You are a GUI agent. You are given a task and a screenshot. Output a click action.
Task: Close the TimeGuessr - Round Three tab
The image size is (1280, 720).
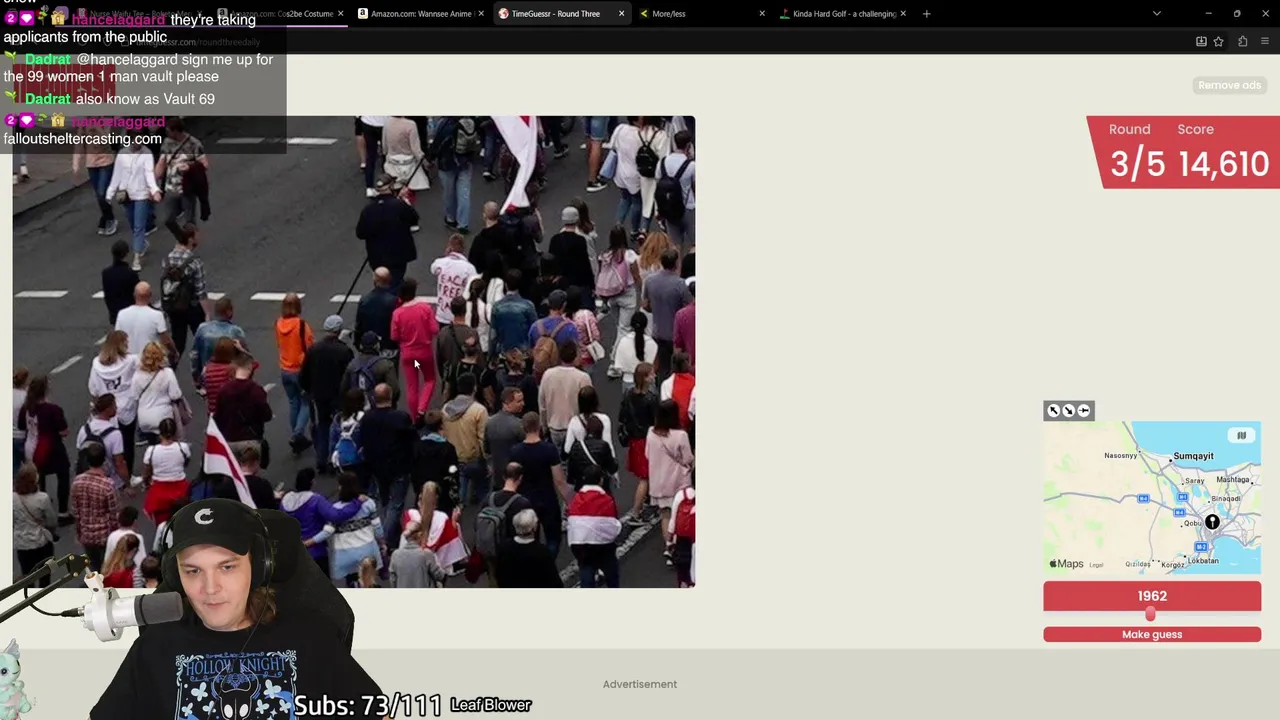pyautogui.click(x=621, y=14)
